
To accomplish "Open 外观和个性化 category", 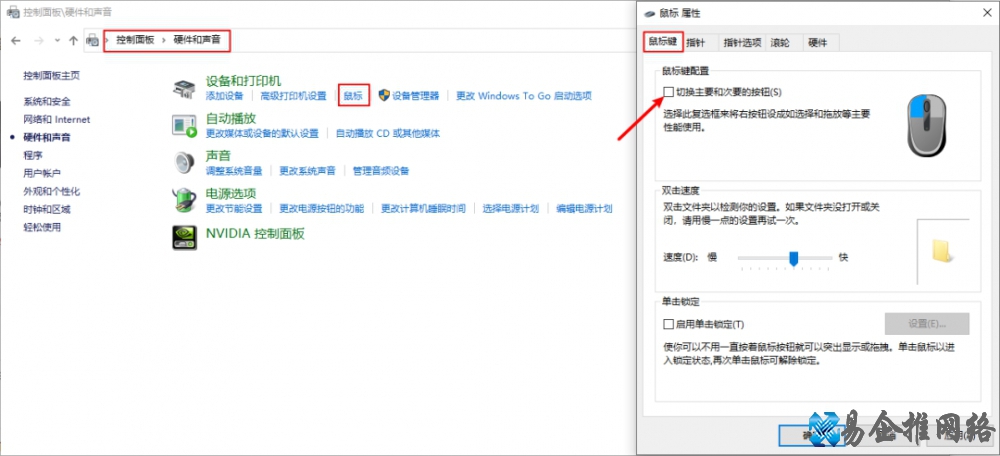I will click(x=52, y=191).
